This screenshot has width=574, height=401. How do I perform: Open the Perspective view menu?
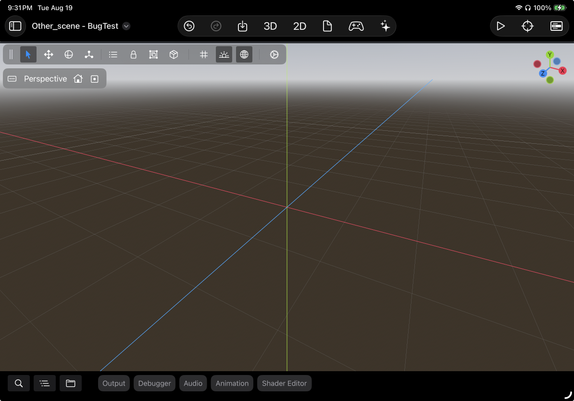click(45, 79)
